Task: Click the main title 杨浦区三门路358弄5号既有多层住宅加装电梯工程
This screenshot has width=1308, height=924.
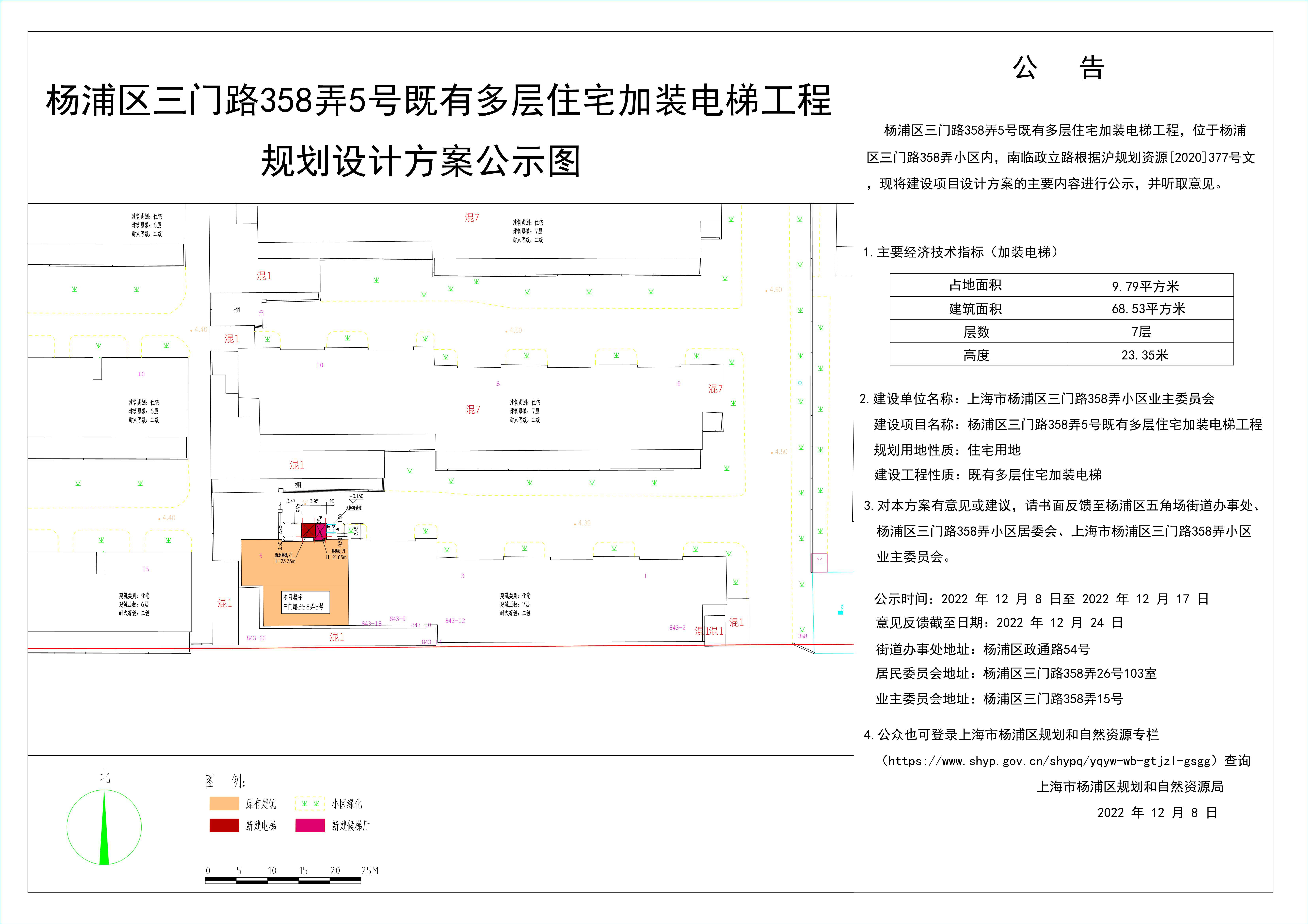Action: 439,100
